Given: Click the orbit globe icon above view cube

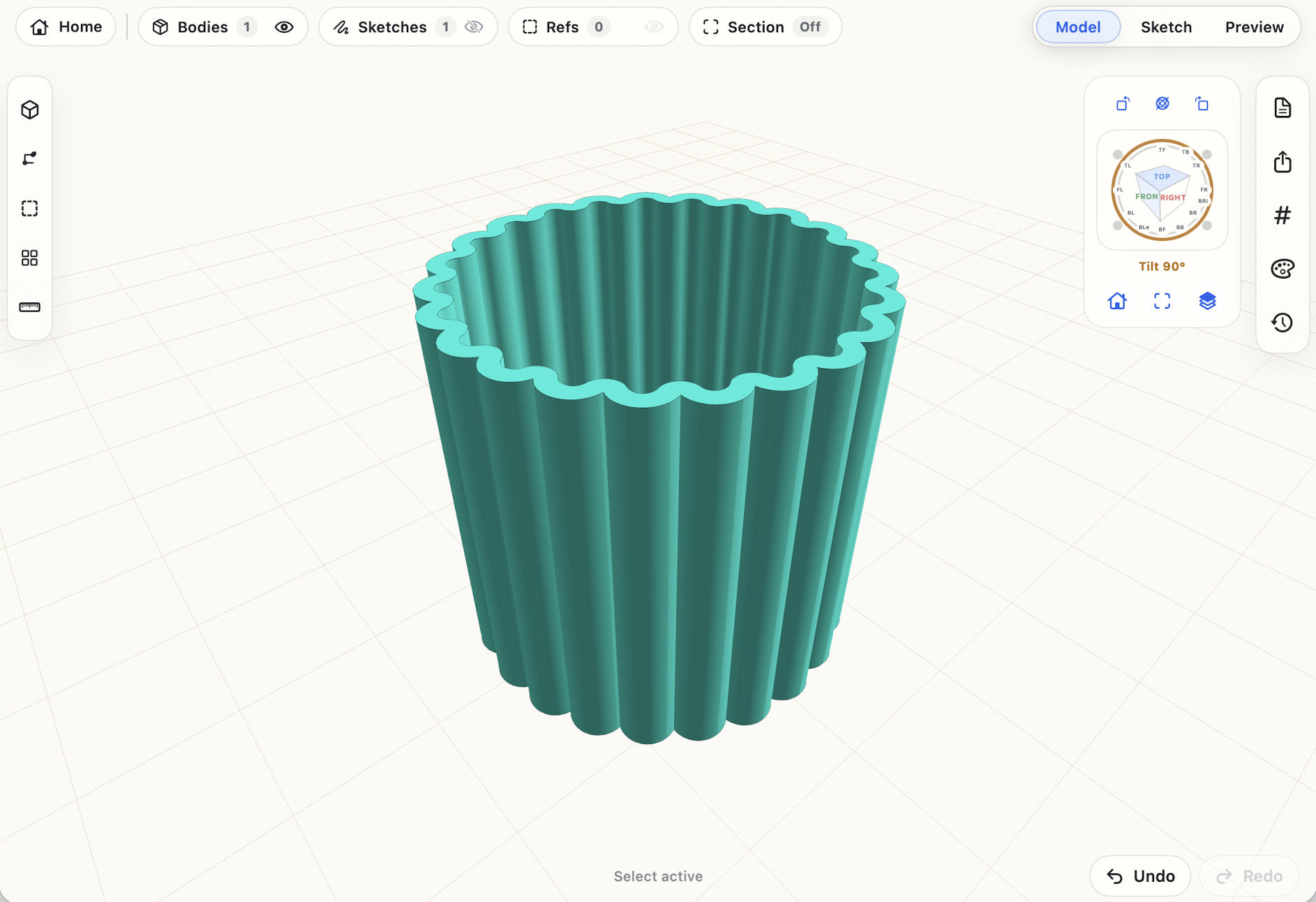Looking at the screenshot, I should click(x=1162, y=103).
